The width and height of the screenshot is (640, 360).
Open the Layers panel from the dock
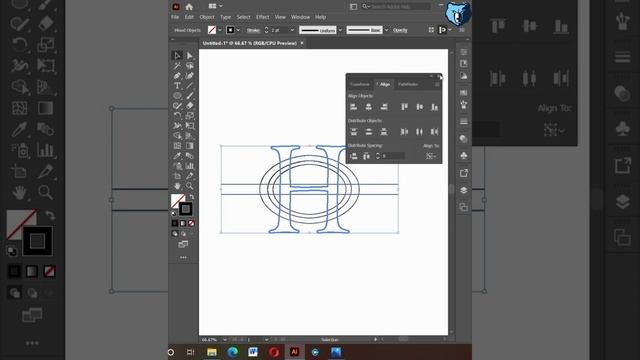[464, 190]
